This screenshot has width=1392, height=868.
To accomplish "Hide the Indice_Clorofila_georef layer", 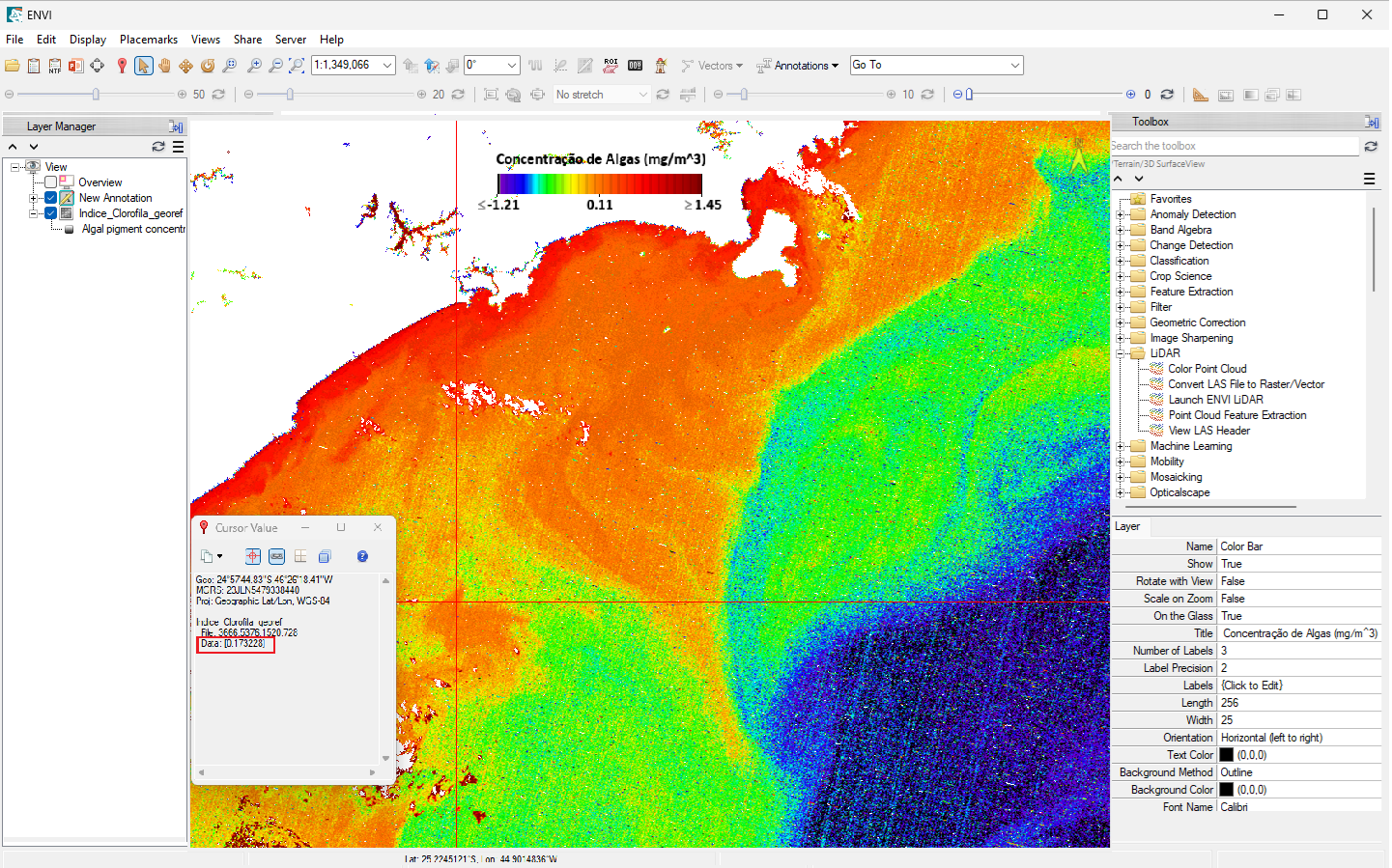I will (x=51, y=213).
